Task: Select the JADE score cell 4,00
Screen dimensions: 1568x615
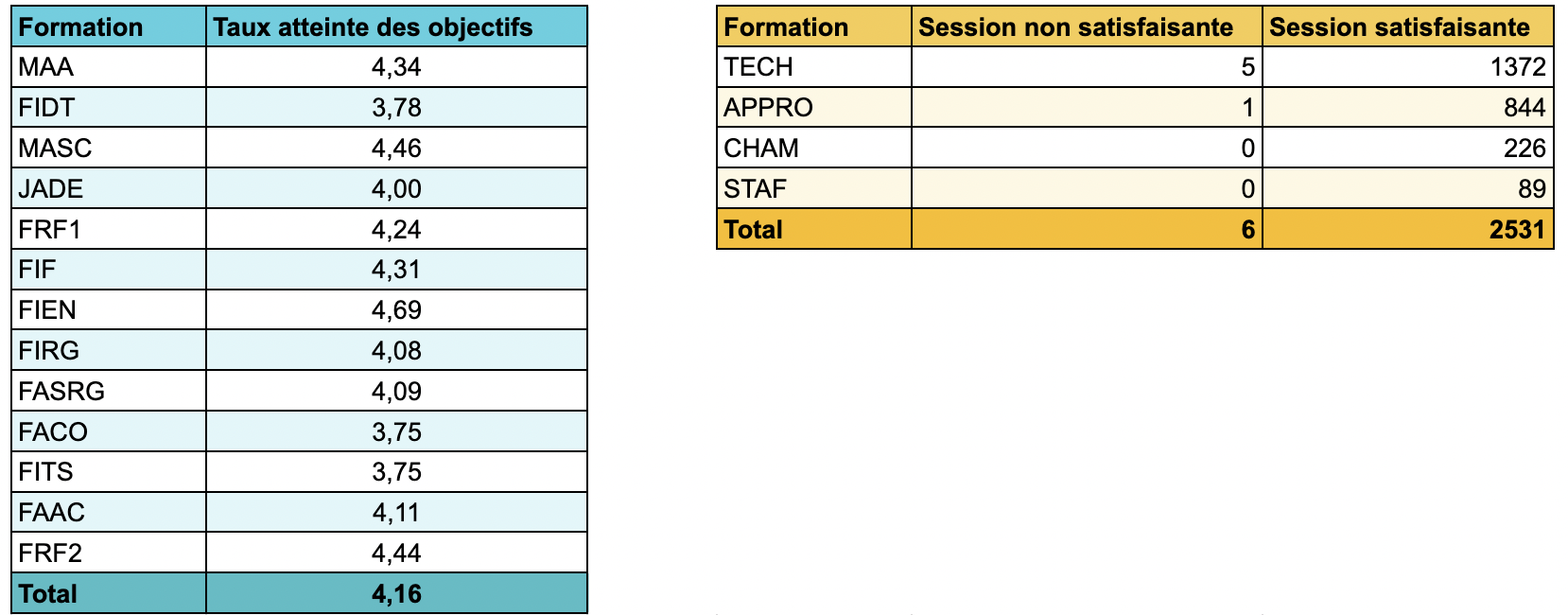Action: click(x=396, y=189)
